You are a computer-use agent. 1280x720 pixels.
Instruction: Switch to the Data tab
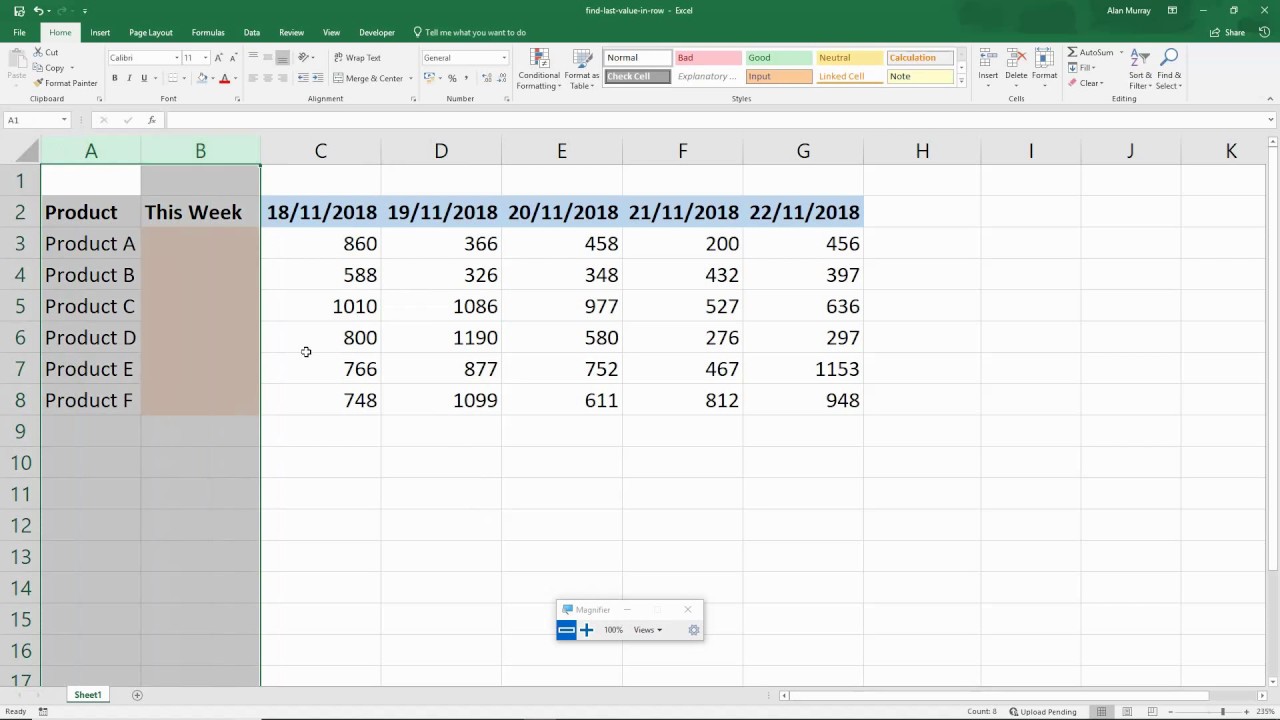point(252,32)
